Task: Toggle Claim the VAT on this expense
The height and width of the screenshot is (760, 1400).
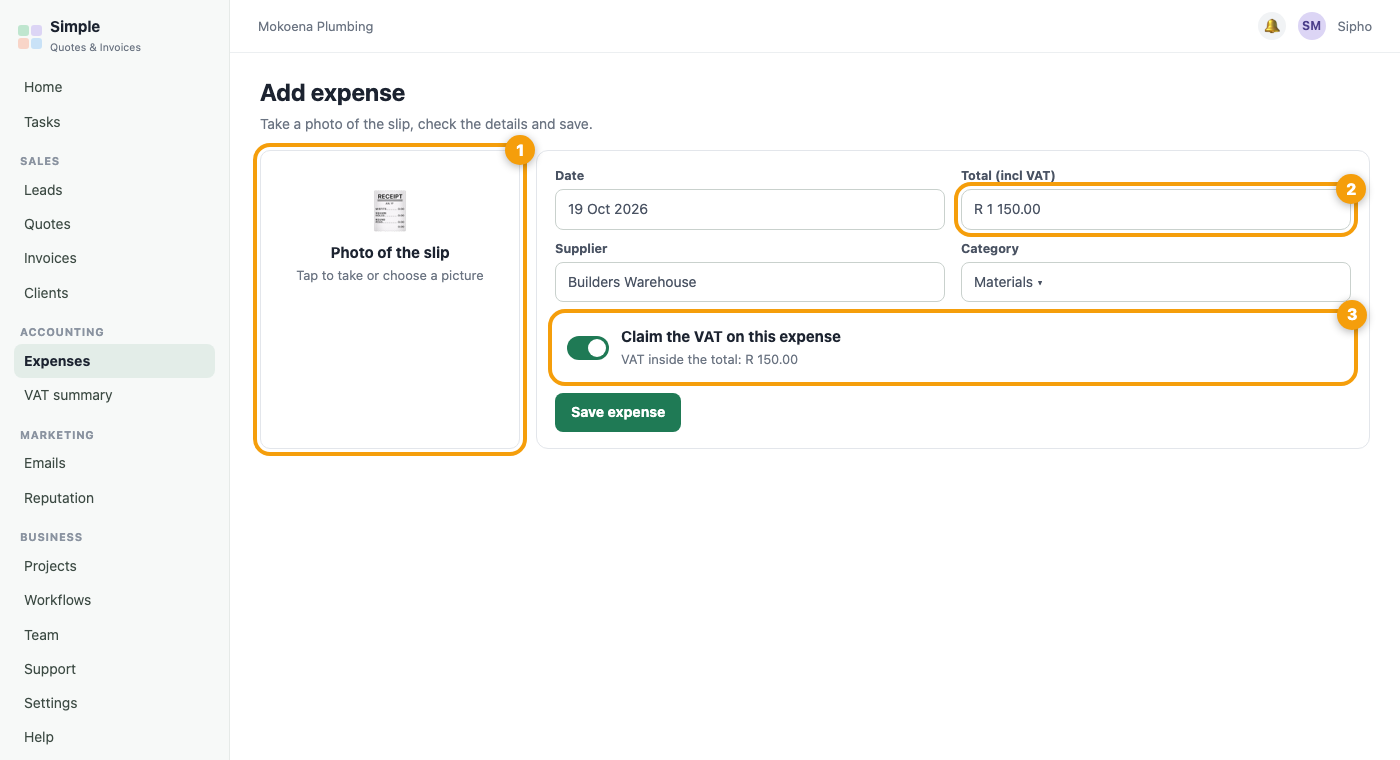Action: pos(588,348)
